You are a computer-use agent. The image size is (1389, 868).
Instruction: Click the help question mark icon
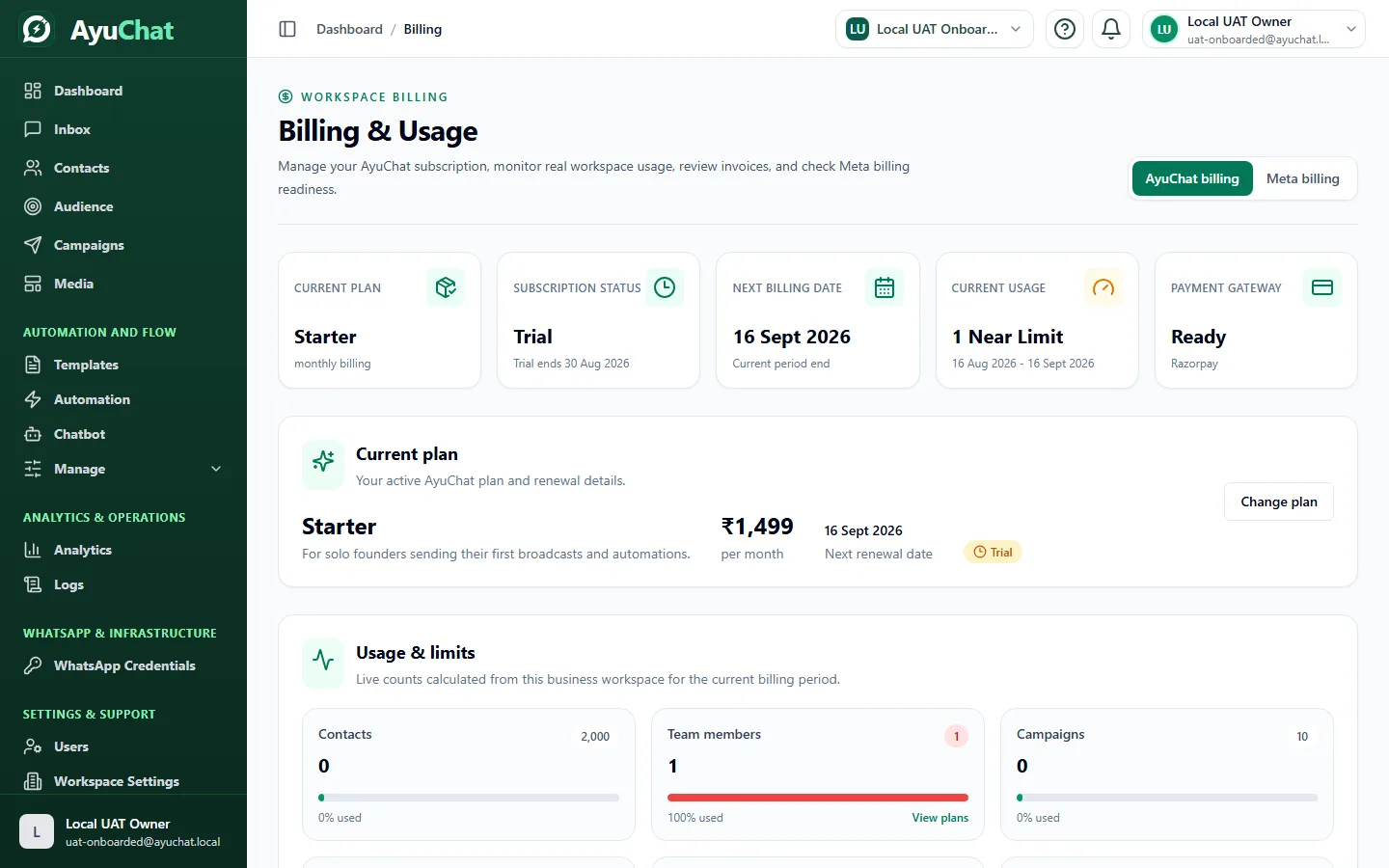(x=1065, y=29)
